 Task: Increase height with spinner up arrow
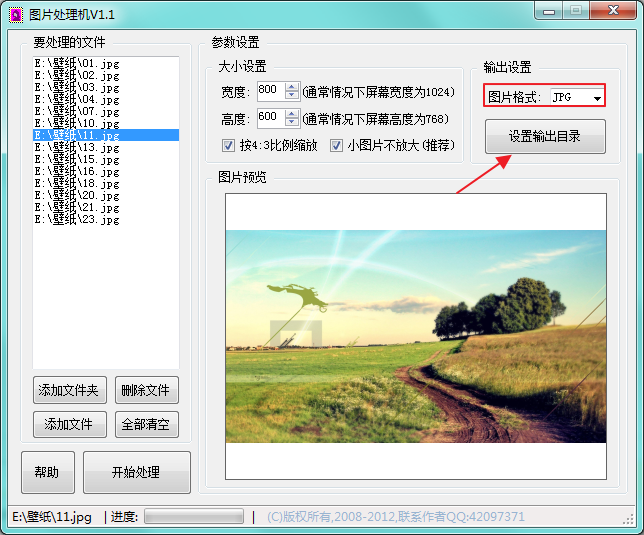292,114
